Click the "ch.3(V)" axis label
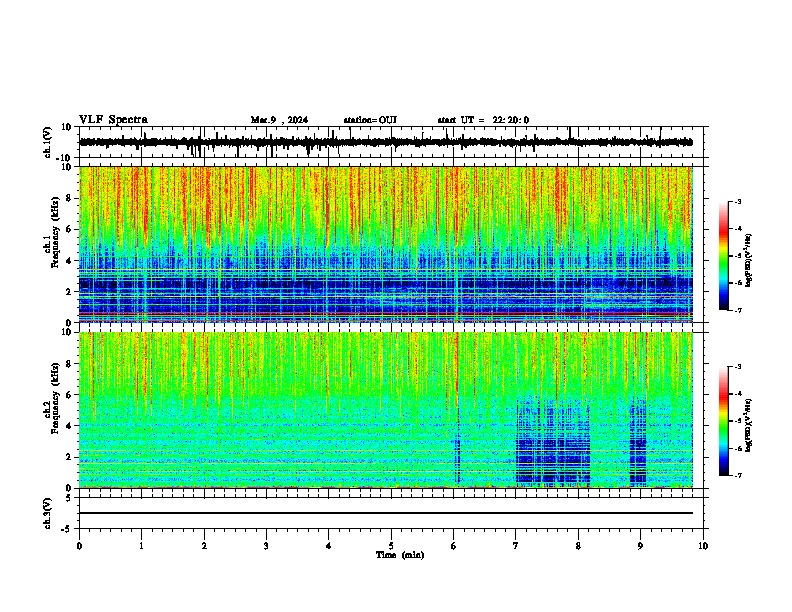This screenshot has height=612, width=792. [x=48, y=513]
